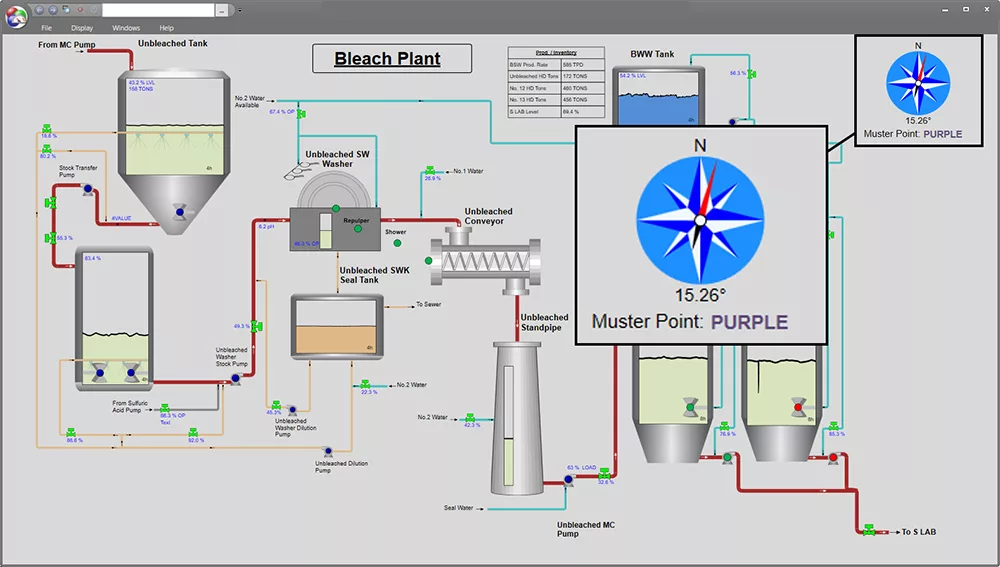Image resolution: width=1000 pixels, height=567 pixels.
Task: Open the Windows menu
Action: pos(126,28)
